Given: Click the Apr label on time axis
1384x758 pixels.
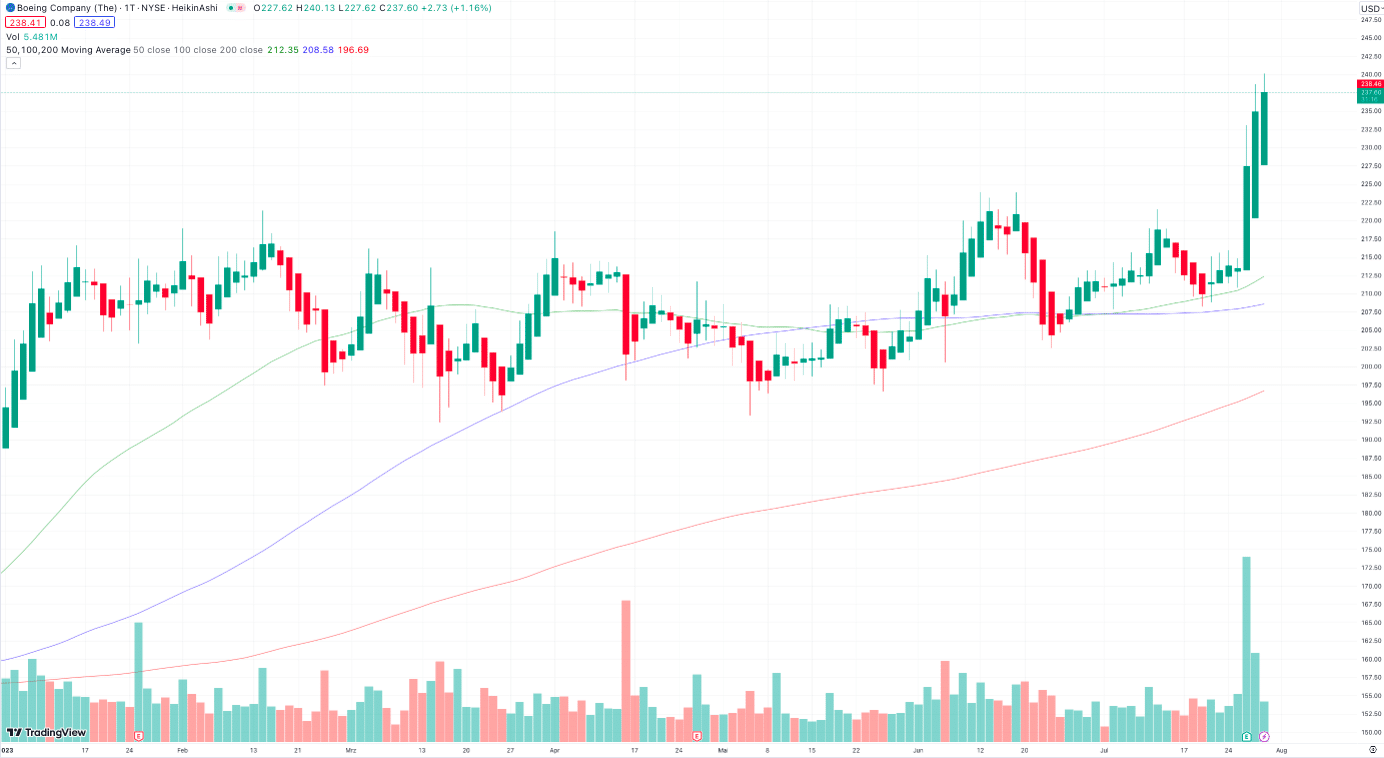Looking at the screenshot, I should tap(555, 749).
